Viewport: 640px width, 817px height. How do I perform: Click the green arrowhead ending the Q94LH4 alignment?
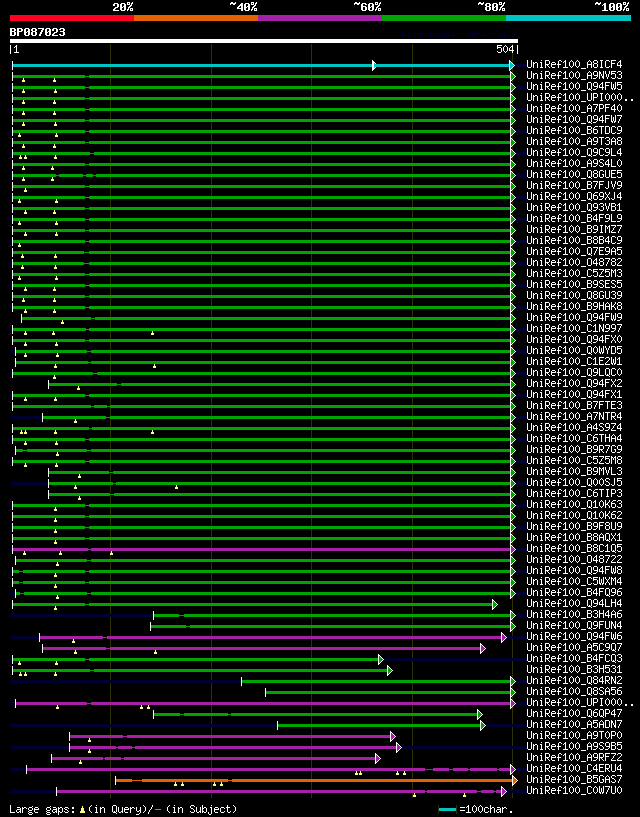coord(495,604)
